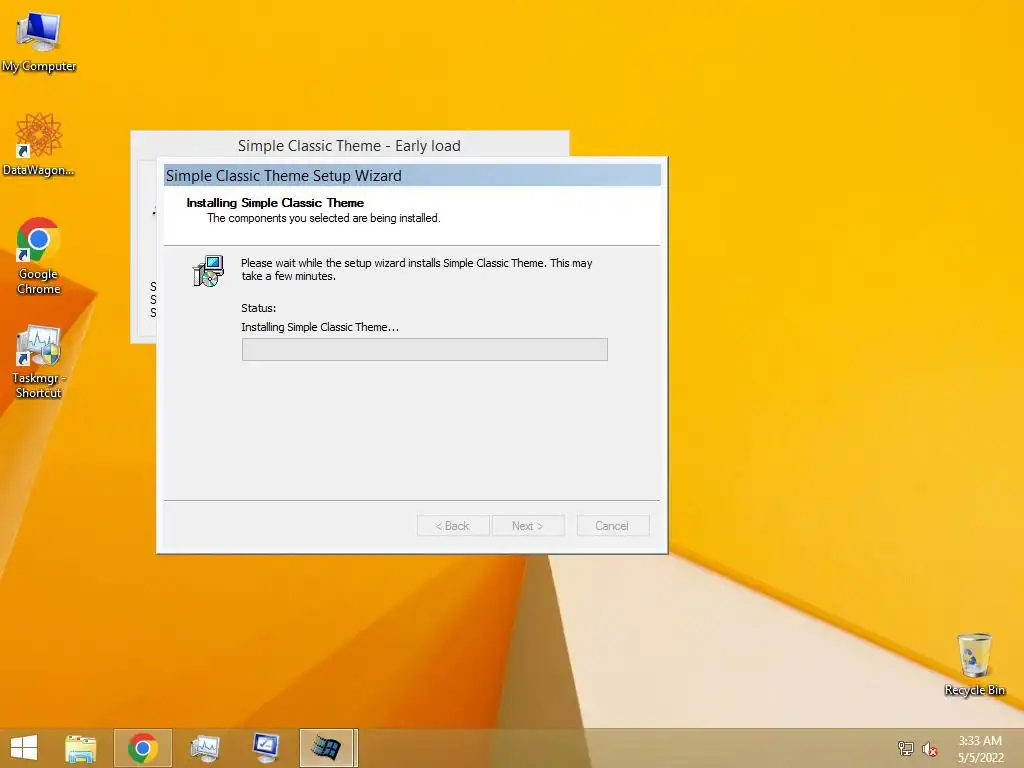Open the Task Manager taskbar icon
This screenshot has height=768, width=1024.
(204, 748)
